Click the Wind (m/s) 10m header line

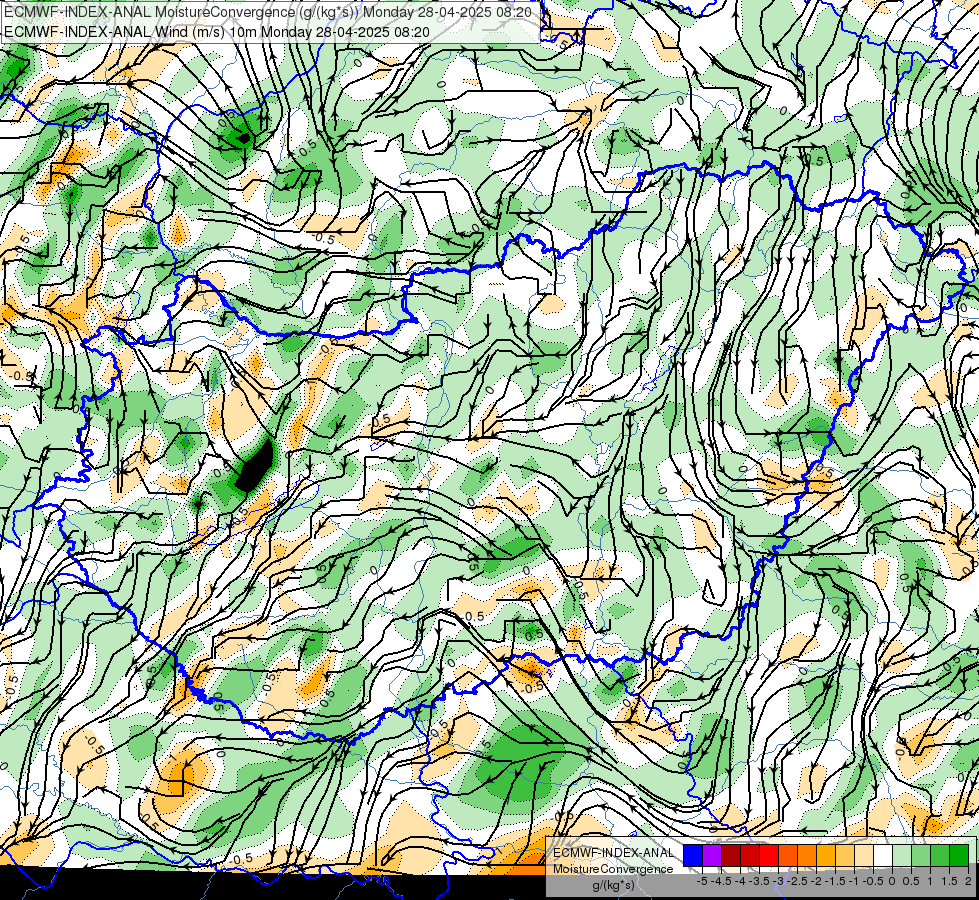pos(217,31)
